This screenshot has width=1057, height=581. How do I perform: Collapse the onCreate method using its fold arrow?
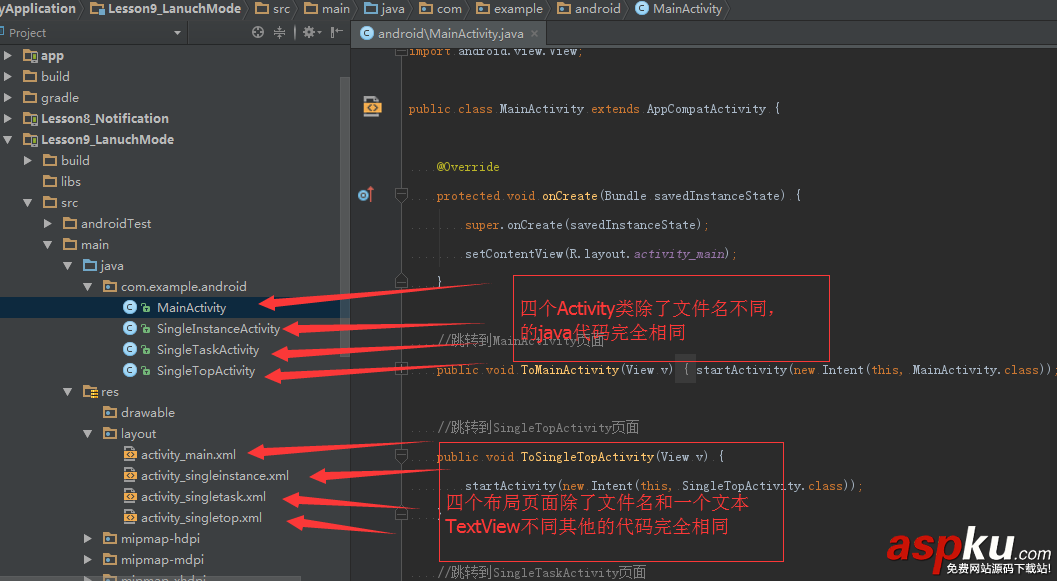[400, 195]
